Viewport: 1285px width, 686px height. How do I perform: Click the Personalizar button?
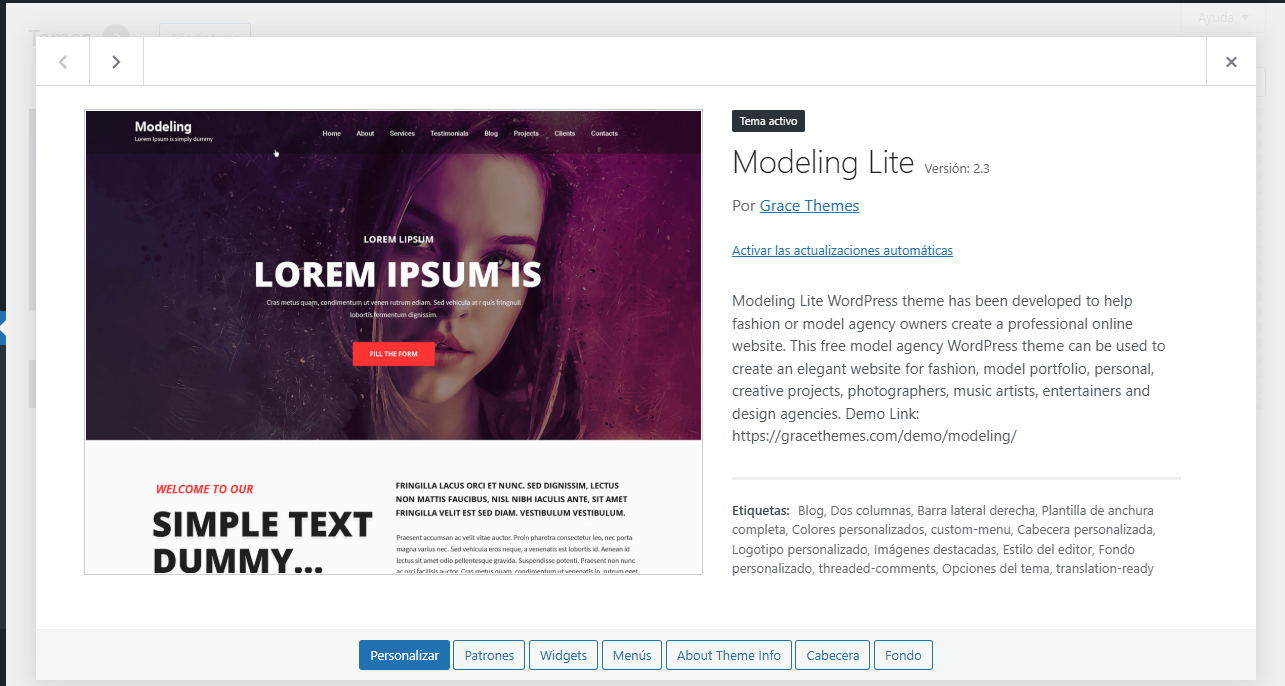[x=404, y=656]
